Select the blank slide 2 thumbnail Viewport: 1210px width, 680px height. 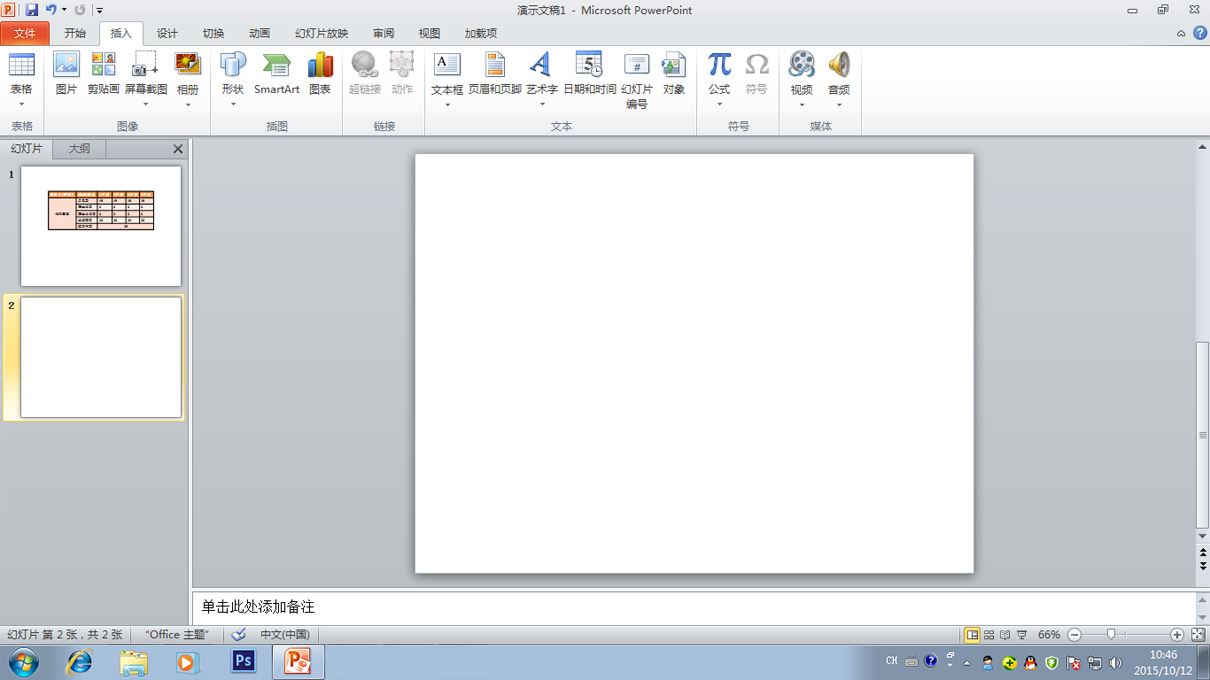(x=101, y=357)
